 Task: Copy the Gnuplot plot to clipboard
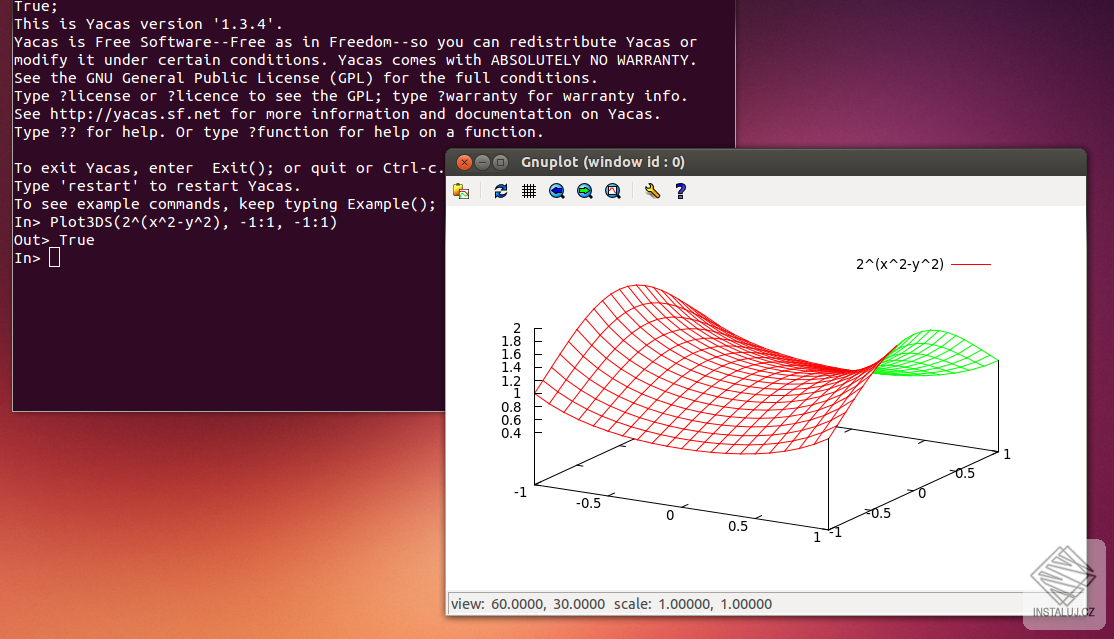pyautogui.click(x=461, y=191)
